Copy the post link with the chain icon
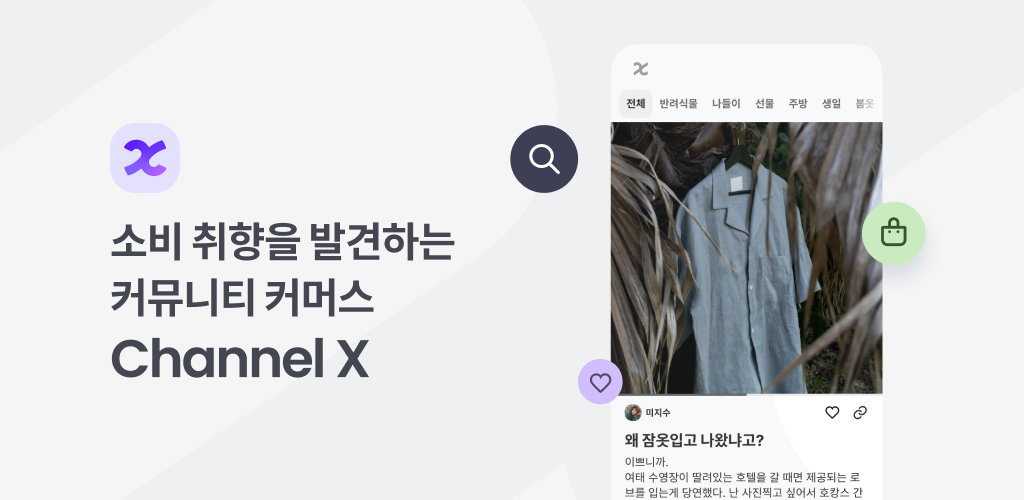Viewport: 1024px width, 500px height. click(860, 413)
